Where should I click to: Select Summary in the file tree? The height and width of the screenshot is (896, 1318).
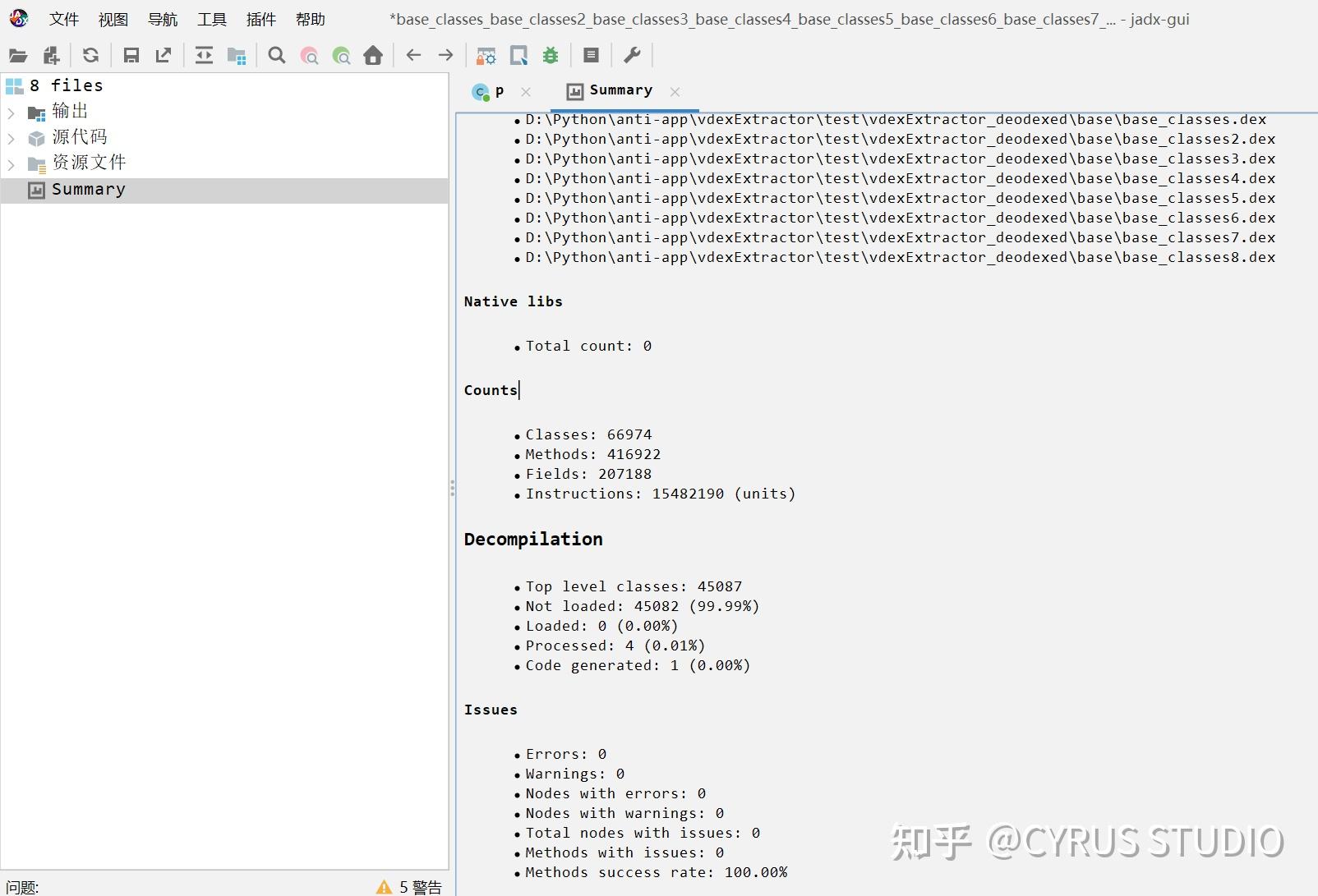click(88, 189)
